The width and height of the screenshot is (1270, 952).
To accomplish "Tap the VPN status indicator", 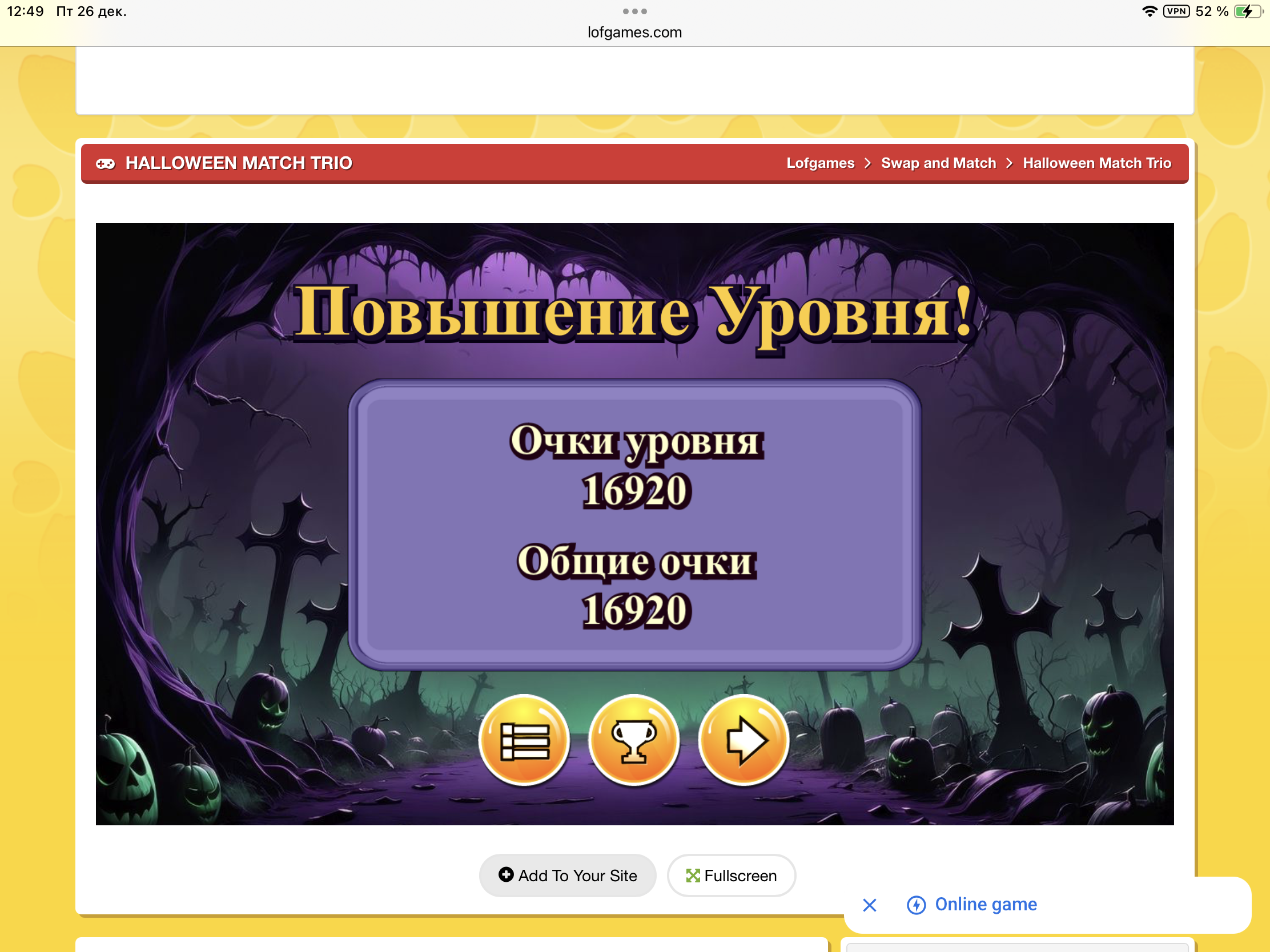I will [1176, 11].
